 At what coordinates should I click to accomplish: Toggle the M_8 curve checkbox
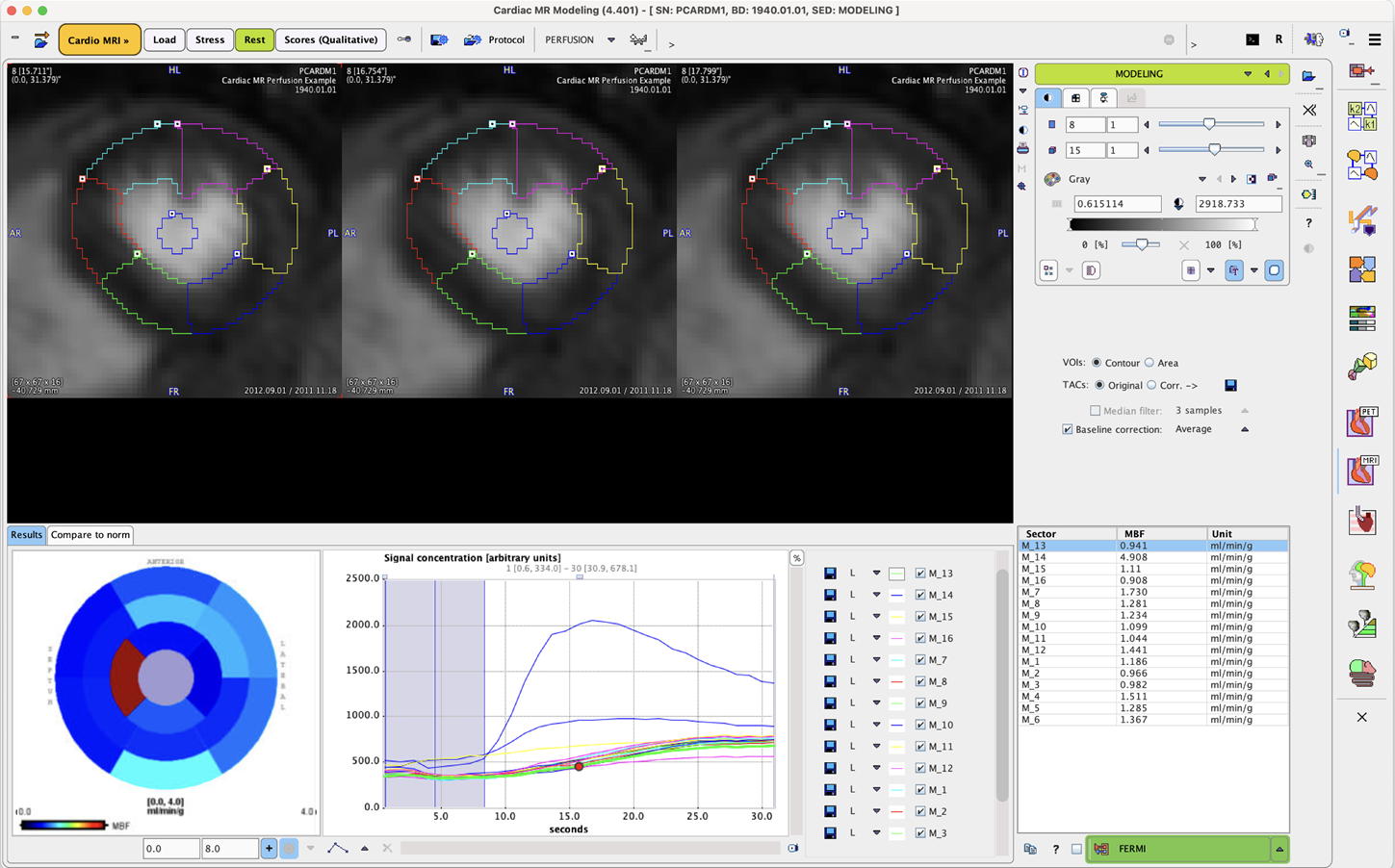click(x=920, y=681)
